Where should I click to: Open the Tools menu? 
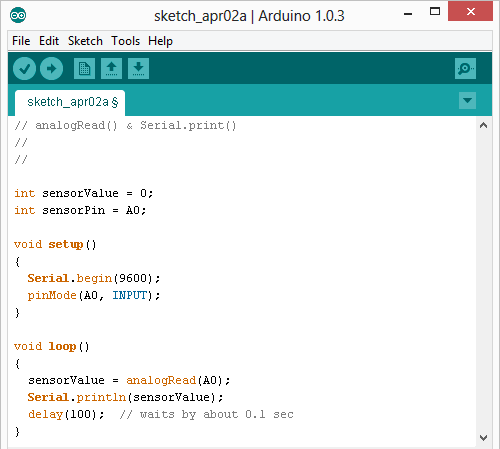pos(125,41)
